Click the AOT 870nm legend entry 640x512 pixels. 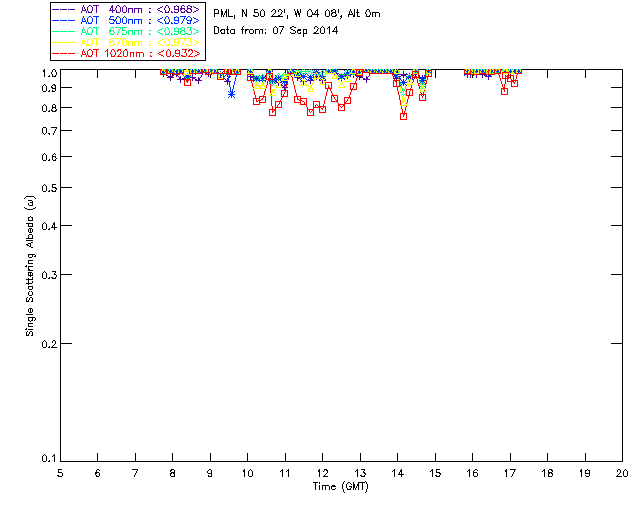(126, 42)
